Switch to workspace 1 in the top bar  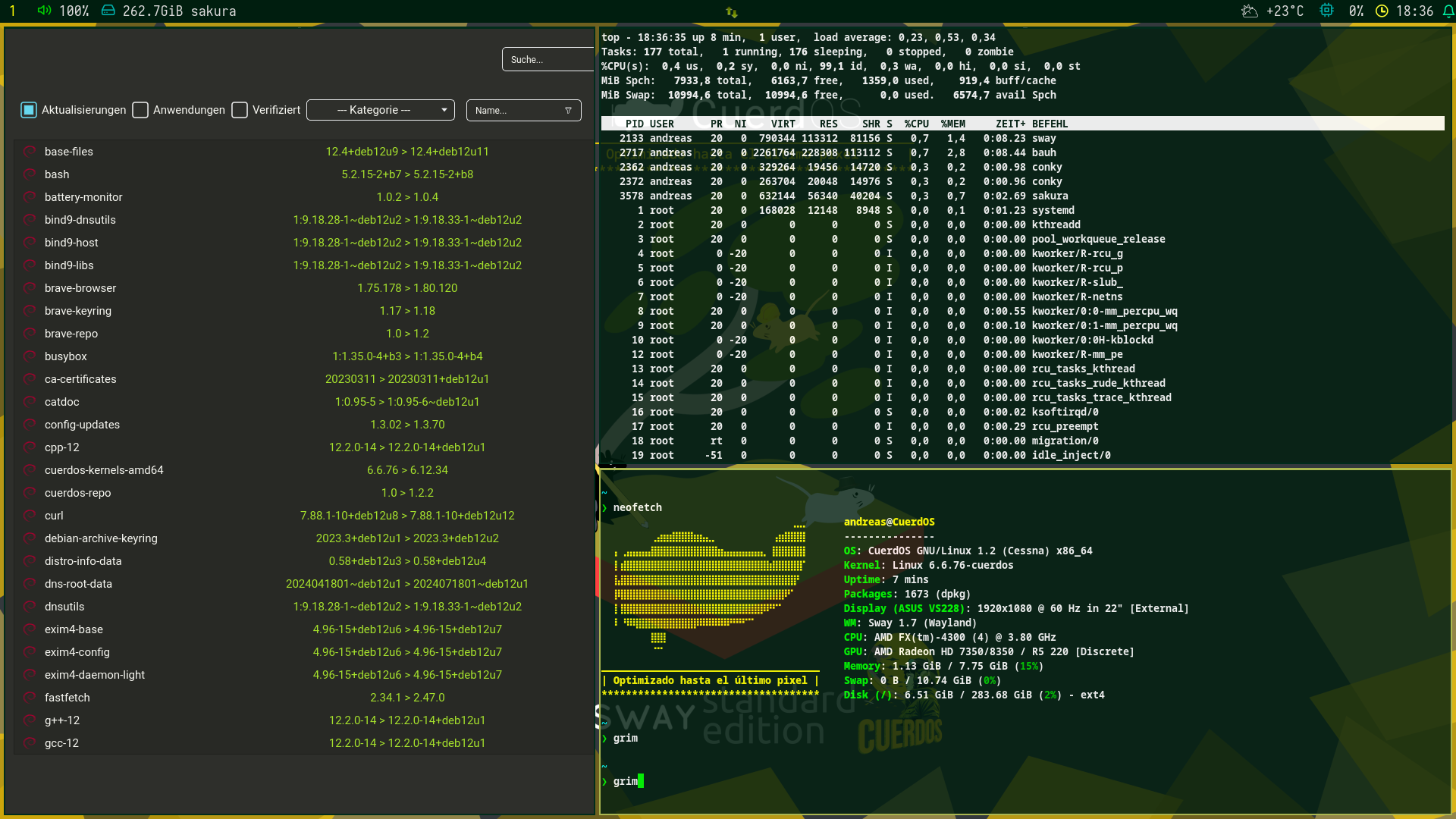[x=12, y=11]
